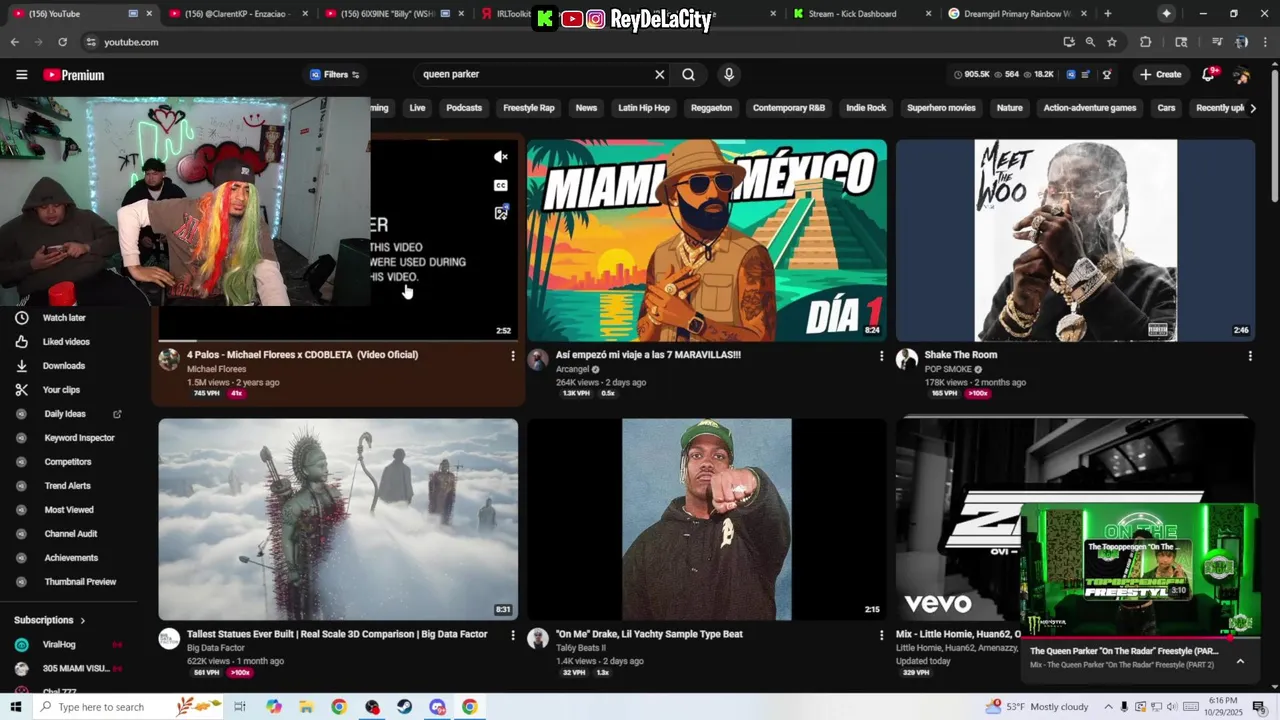The height and width of the screenshot is (720, 1280).
Task: Select the Reggaeton chip
Action: 712,108
